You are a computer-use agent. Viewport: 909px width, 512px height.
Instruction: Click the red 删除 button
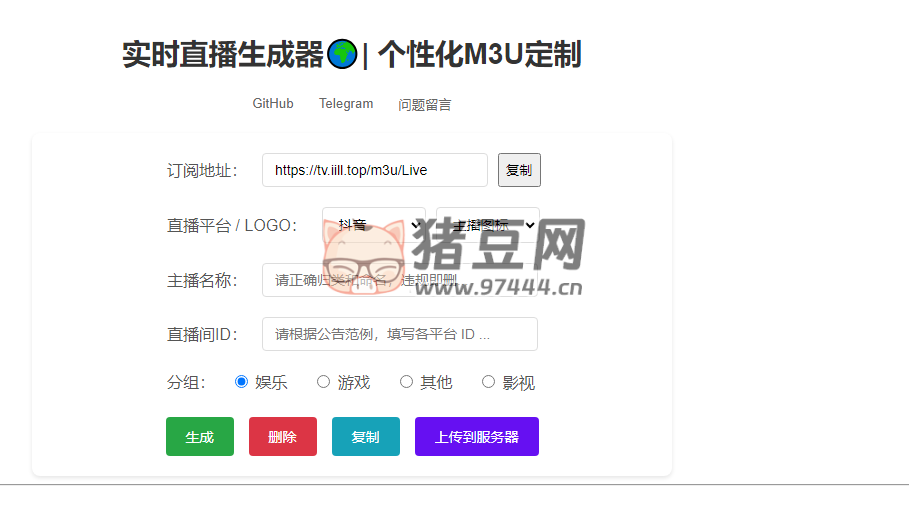(283, 437)
